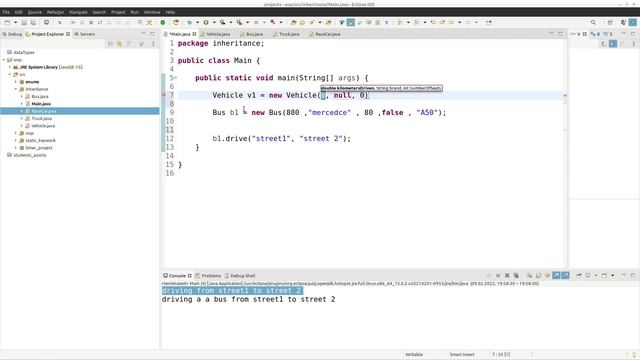Collapse the oop project tree node
The width and height of the screenshot is (640, 360).
pos(4,60)
